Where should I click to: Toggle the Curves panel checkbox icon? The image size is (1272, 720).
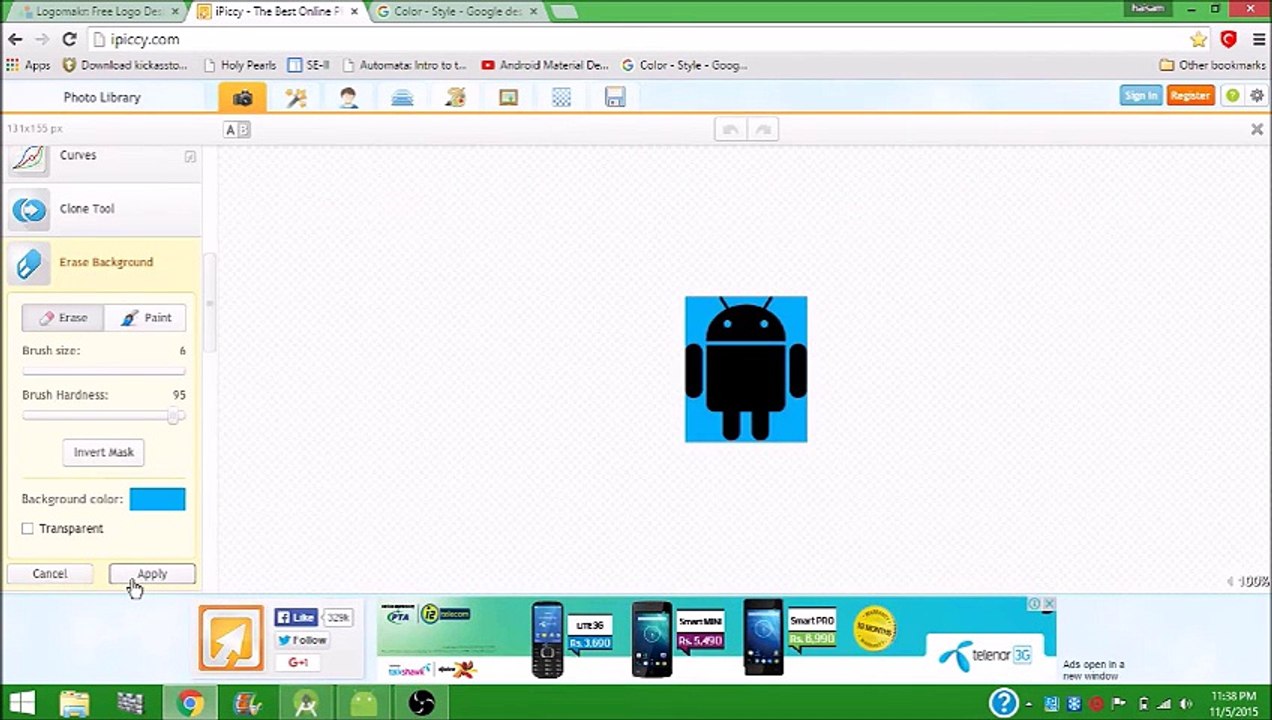pyautogui.click(x=190, y=157)
